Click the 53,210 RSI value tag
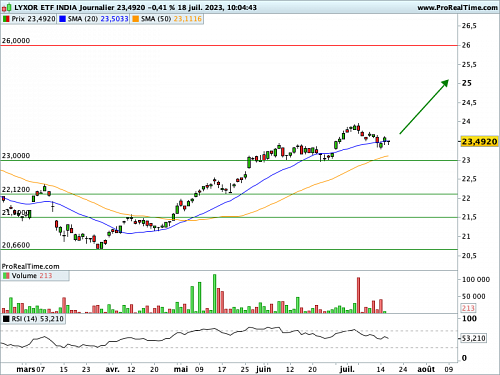The height and width of the screenshot is (375, 500). [x=474, y=338]
